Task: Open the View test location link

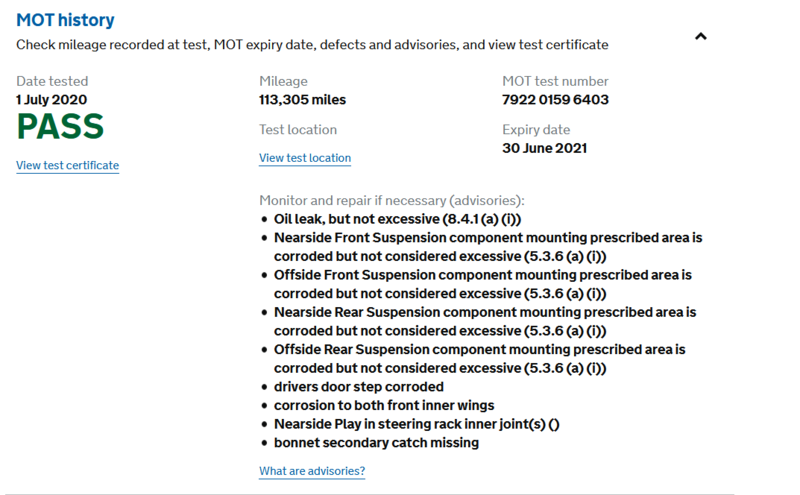Action: tap(305, 158)
